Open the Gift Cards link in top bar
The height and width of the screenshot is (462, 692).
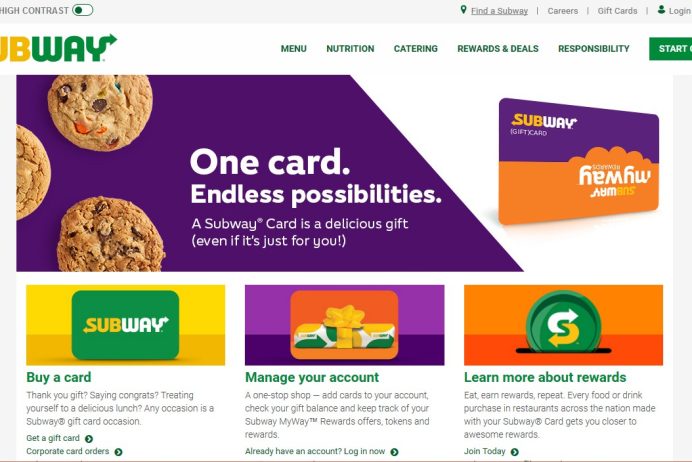click(617, 11)
